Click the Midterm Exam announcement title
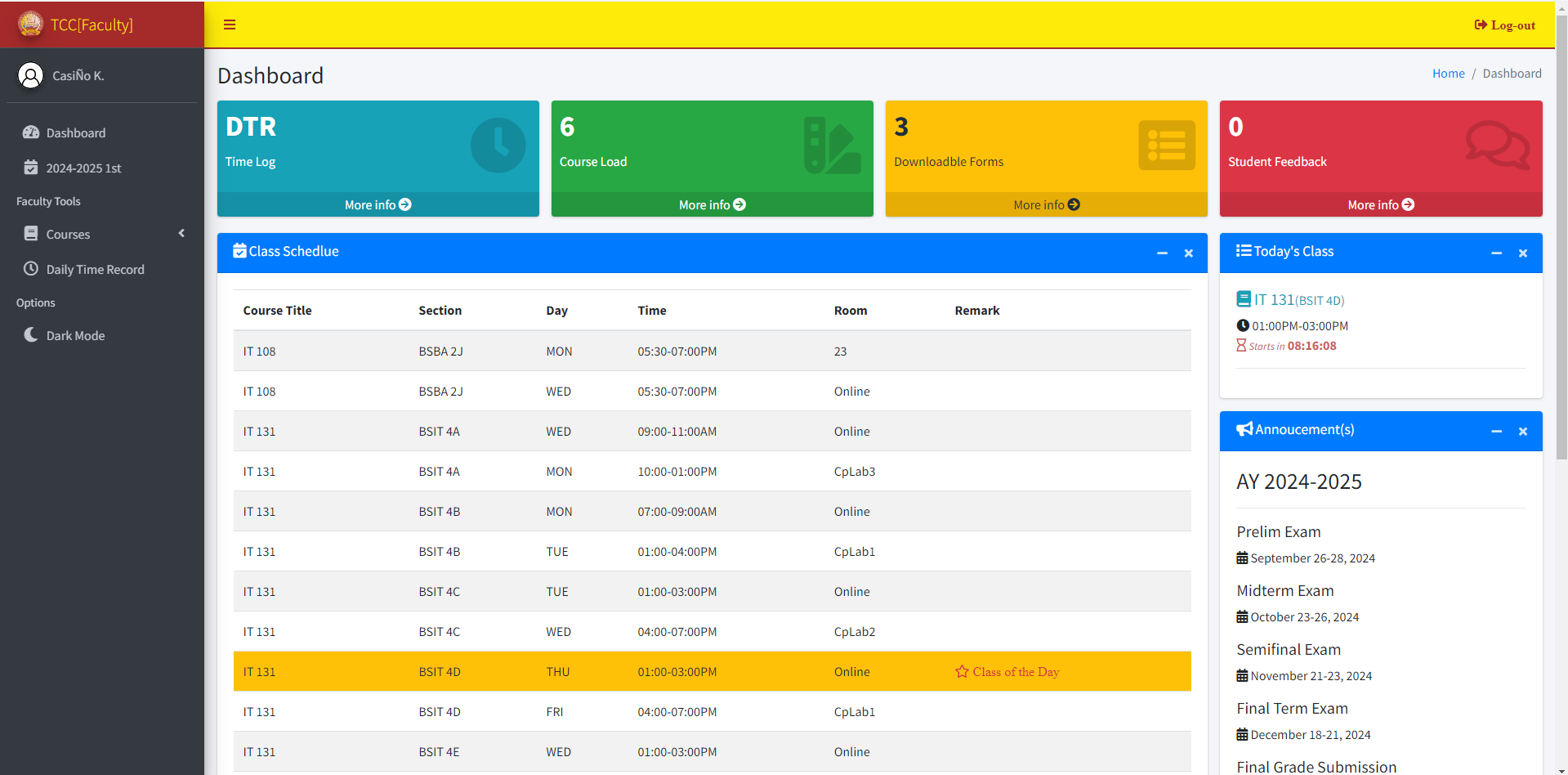Viewport: 1568px width, 775px height. pyautogui.click(x=1284, y=590)
